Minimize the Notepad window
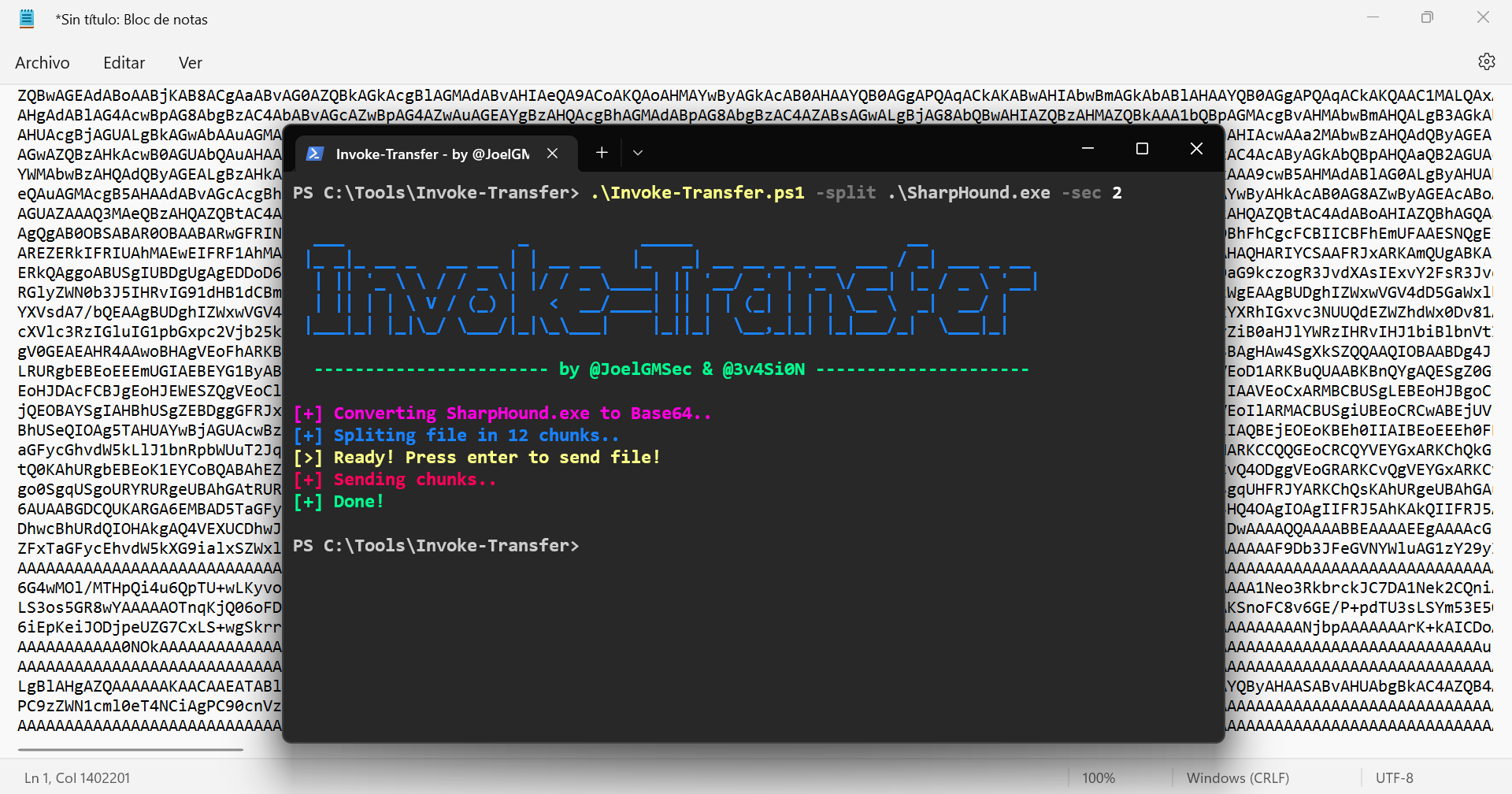Screen dimensions: 1512x794 (x=1373, y=17)
